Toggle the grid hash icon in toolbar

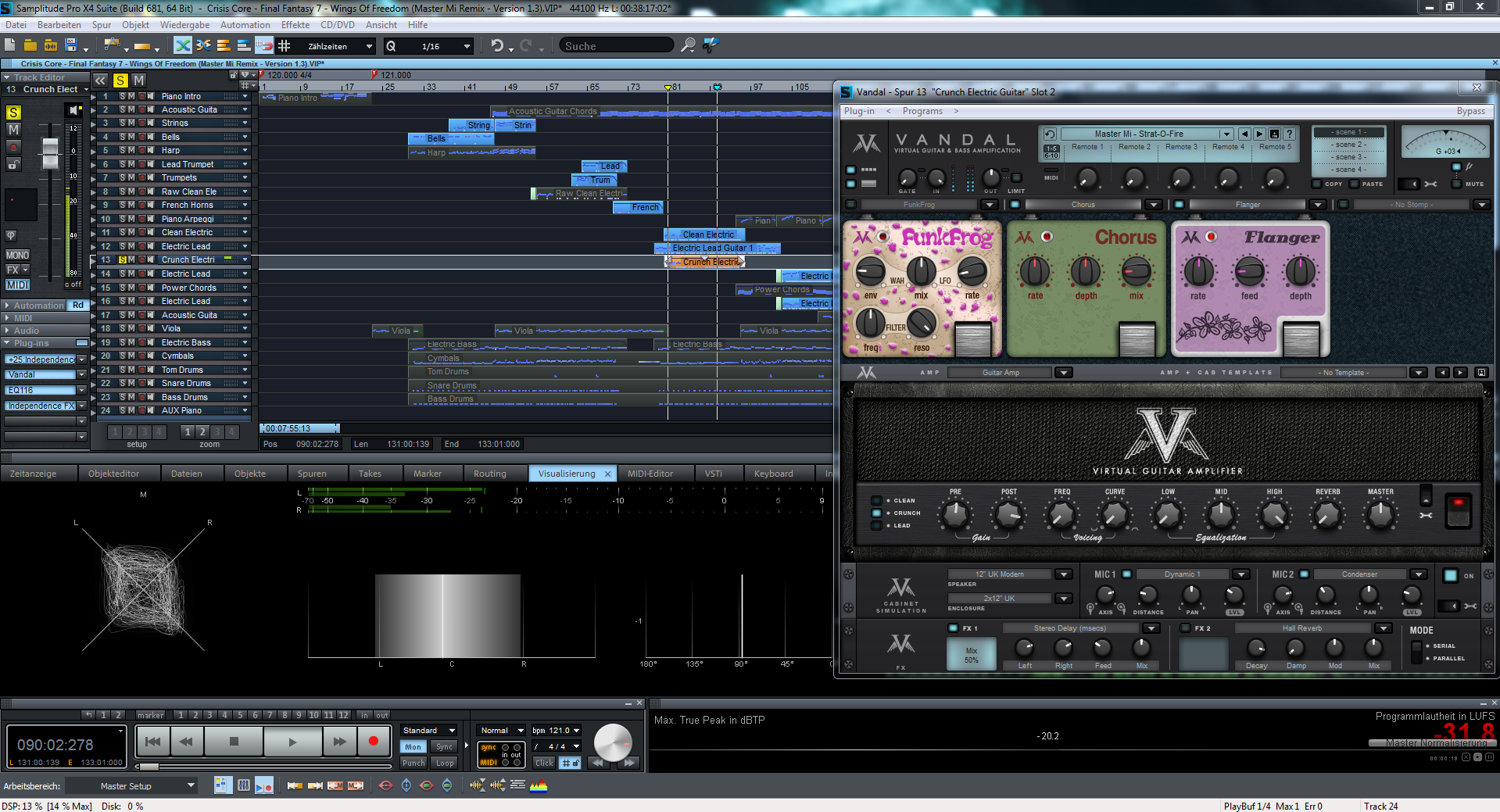(x=285, y=45)
